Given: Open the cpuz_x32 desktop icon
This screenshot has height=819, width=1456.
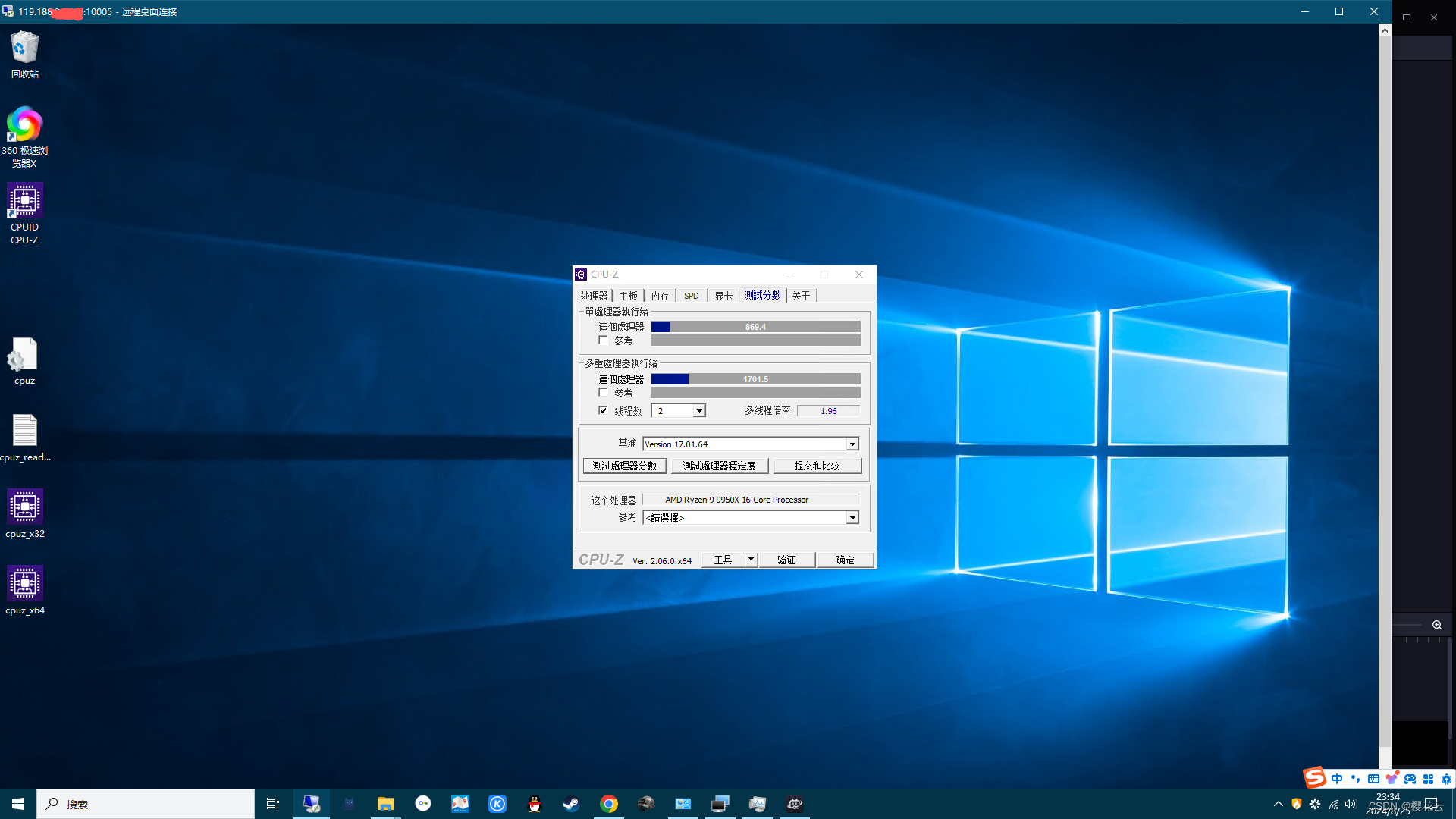Looking at the screenshot, I should 24,507.
